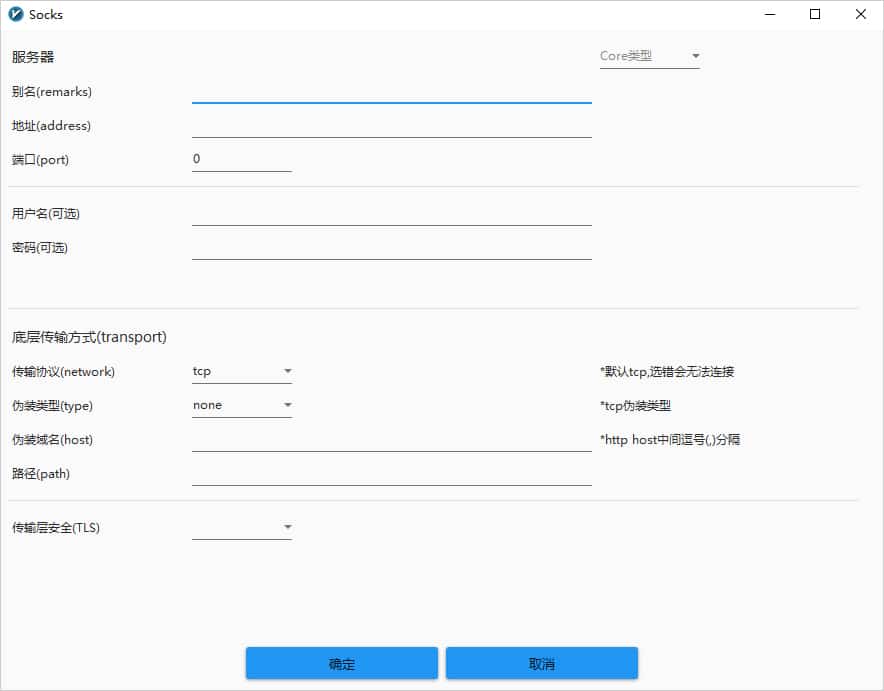Image resolution: width=884 pixels, height=691 pixels.
Task: Close the Socks dialog window
Action: click(x=861, y=14)
